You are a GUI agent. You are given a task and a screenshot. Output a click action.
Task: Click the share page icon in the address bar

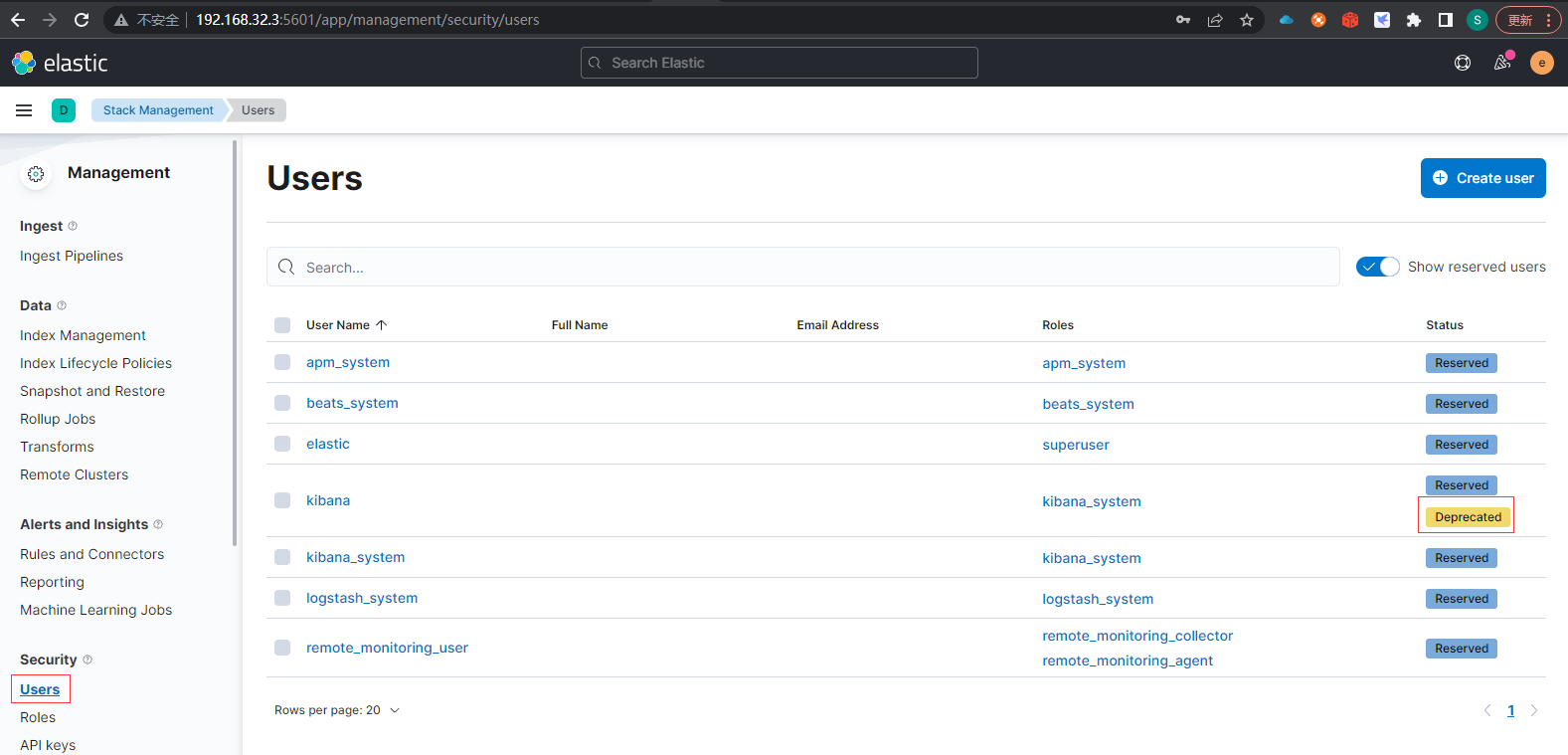[x=1215, y=20]
